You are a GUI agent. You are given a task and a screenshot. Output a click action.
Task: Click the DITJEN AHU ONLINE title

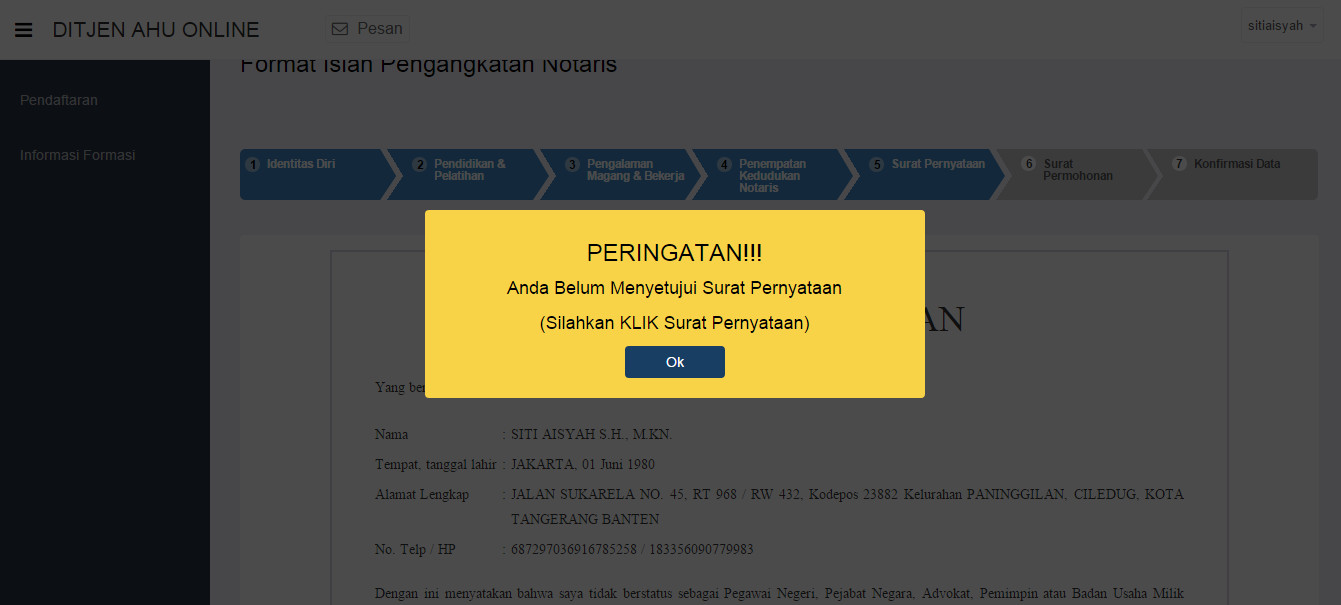pos(156,30)
